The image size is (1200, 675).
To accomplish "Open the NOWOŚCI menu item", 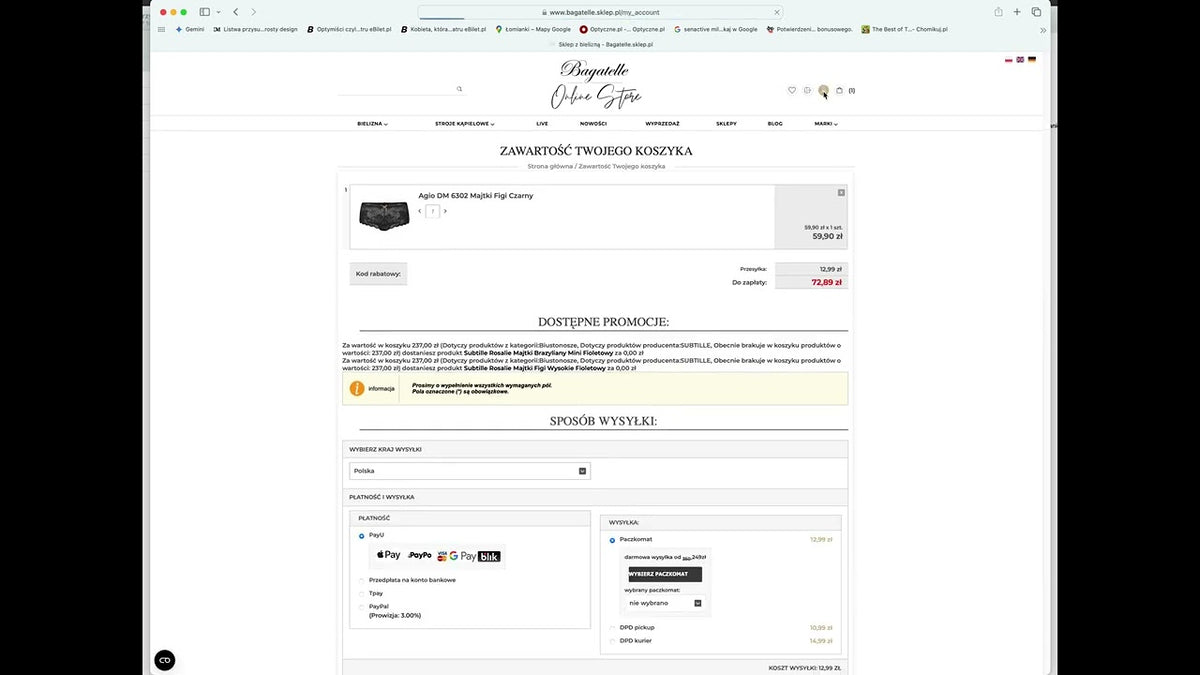I will (x=593, y=124).
